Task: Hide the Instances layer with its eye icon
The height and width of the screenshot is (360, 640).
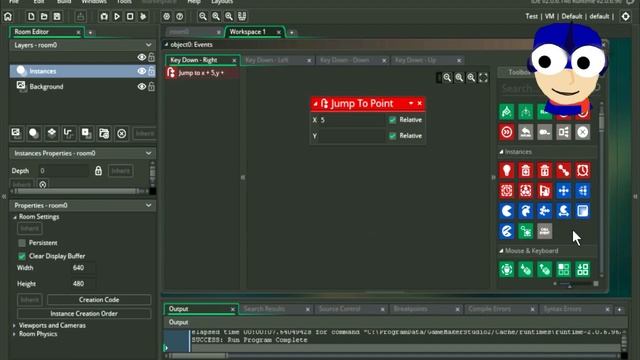Action: tap(142, 71)
